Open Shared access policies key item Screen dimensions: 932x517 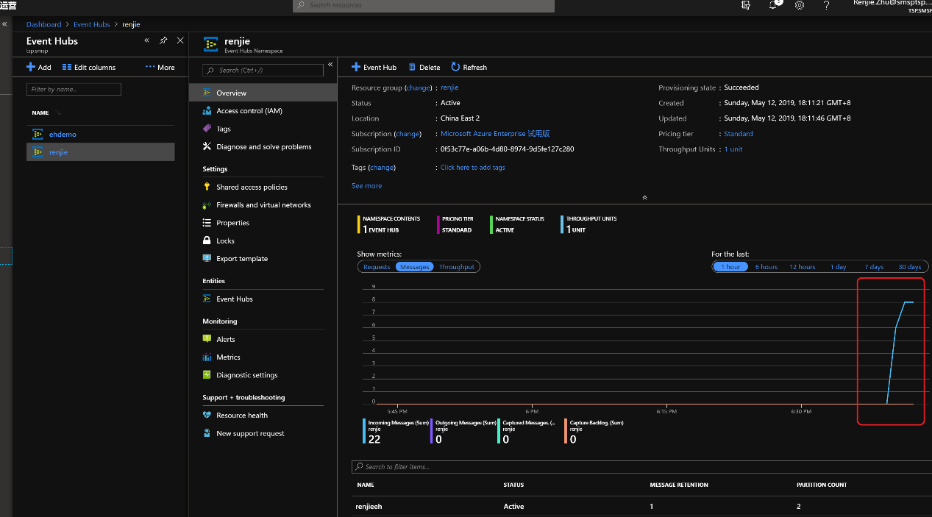251,187
